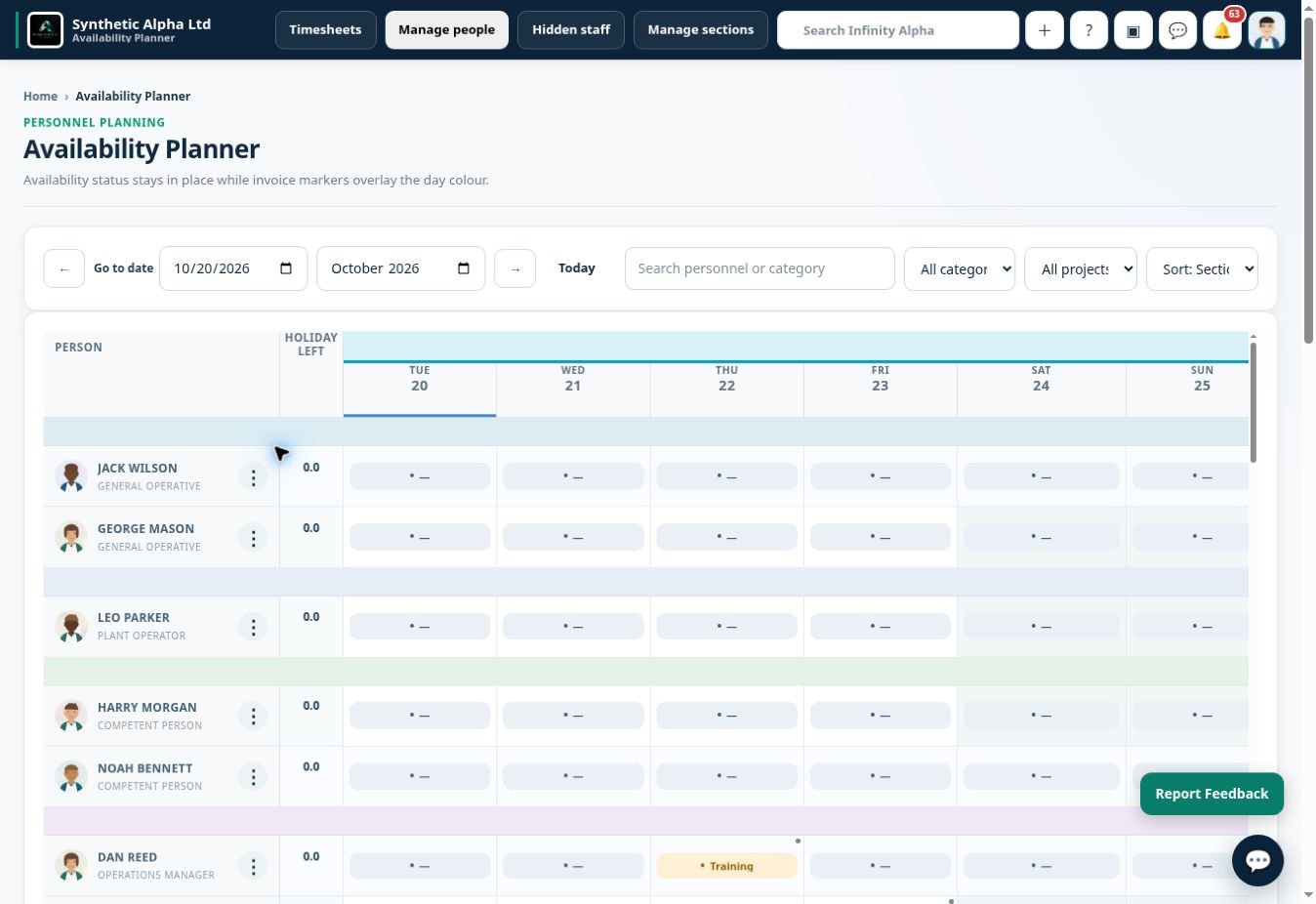Click George Mason's Saturday 24 availability cell
Screen dimensions: 1316x904
(1042, 538)
